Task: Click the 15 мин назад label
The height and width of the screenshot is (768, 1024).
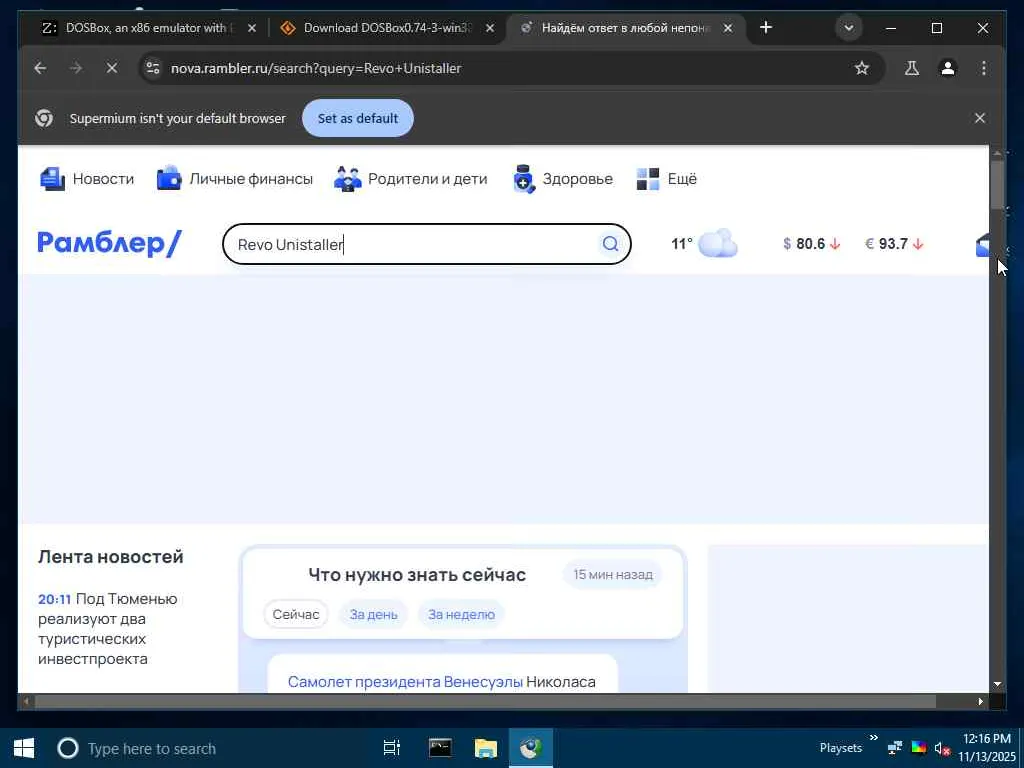Action: (x=613, y=575)
